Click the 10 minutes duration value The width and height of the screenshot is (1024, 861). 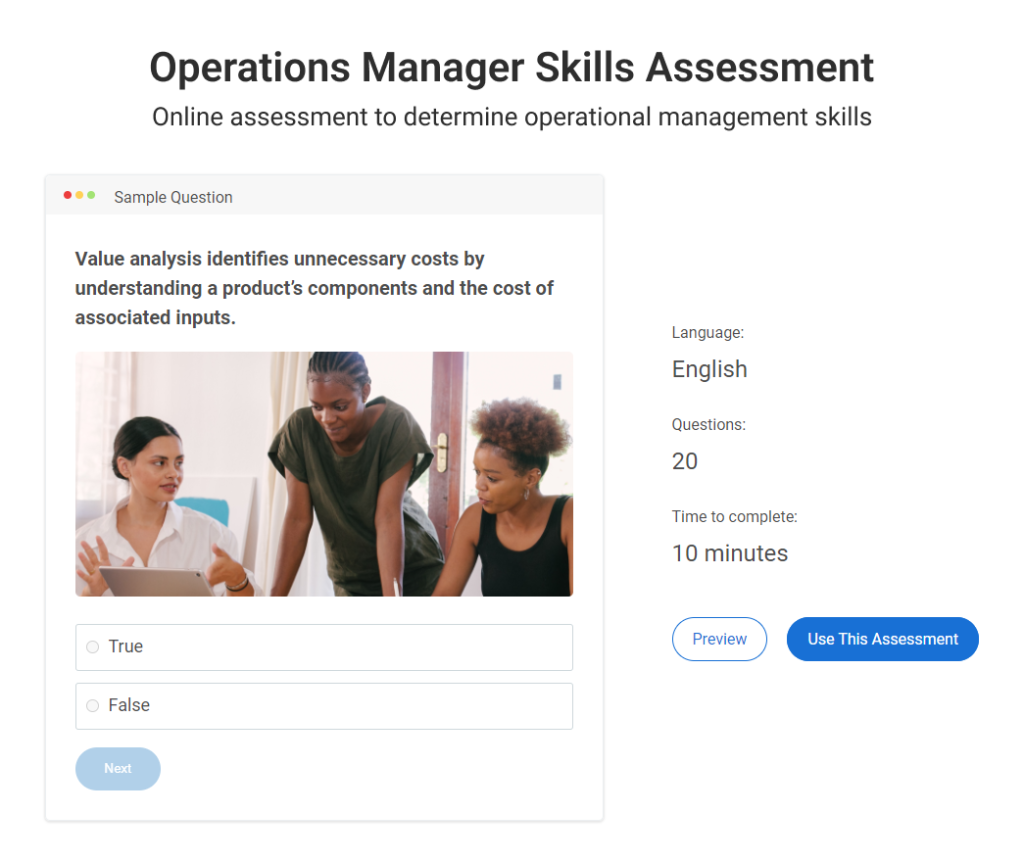[x=729, y=553]
